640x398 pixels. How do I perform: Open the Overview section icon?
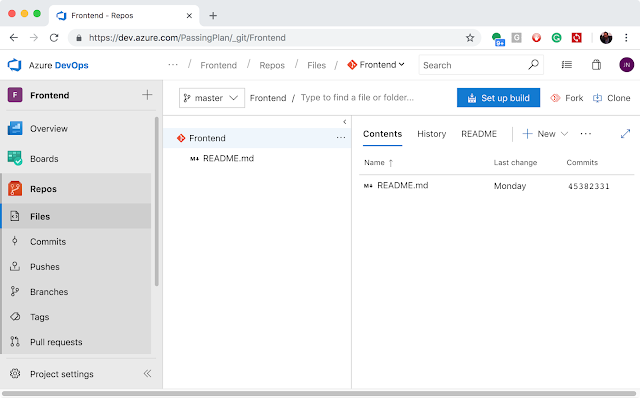coord(15,129)
